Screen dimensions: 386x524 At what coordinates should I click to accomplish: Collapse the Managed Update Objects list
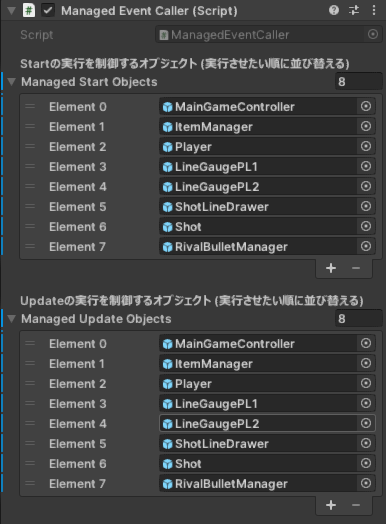[x=11, y=319]
